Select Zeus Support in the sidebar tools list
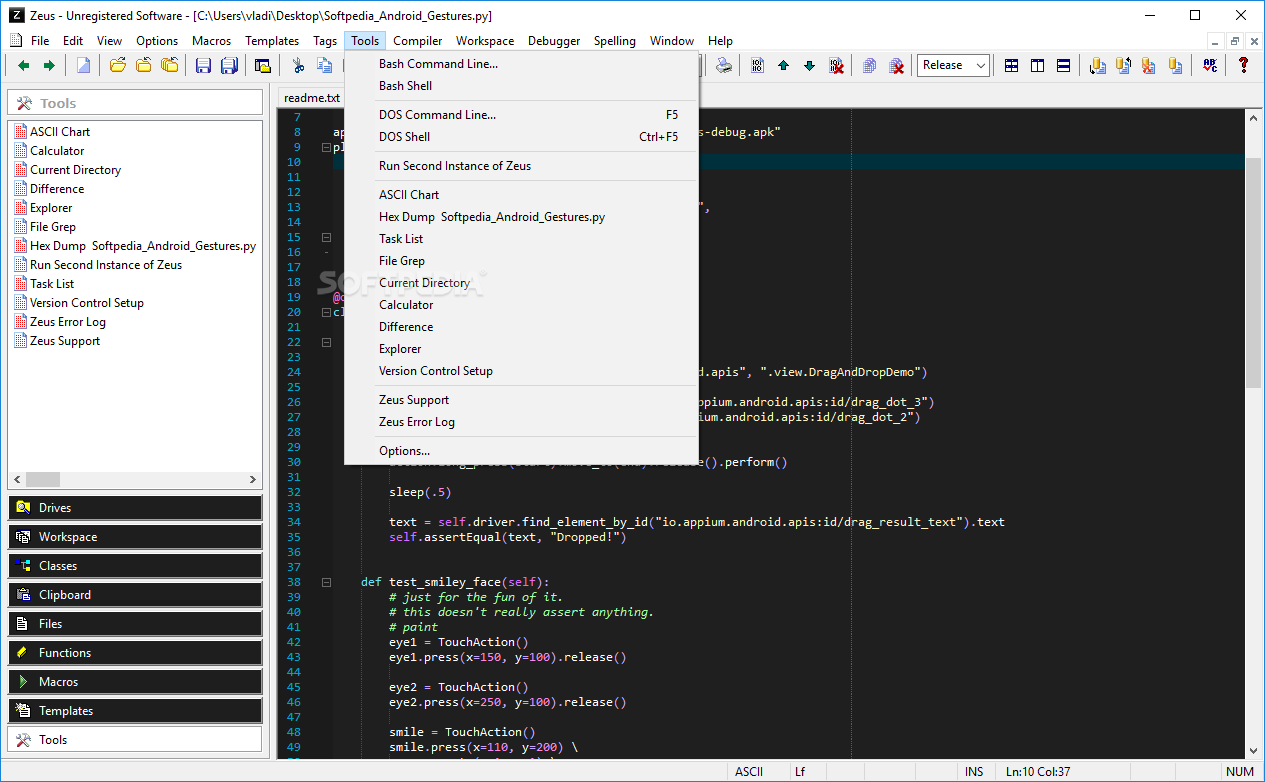Image resolution: width=1265 pixels, height=782 pixels. pyautogui.click(x=65, y=341)
